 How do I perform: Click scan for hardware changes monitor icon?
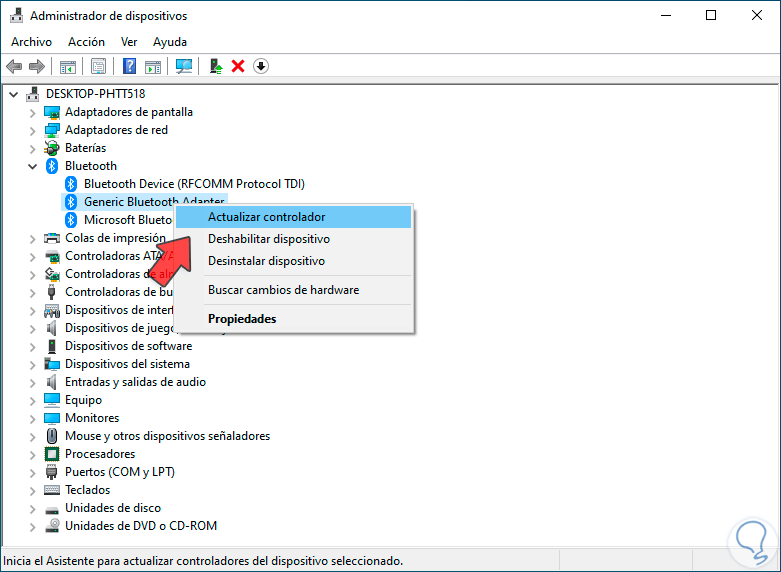click(x=184, y=66)
